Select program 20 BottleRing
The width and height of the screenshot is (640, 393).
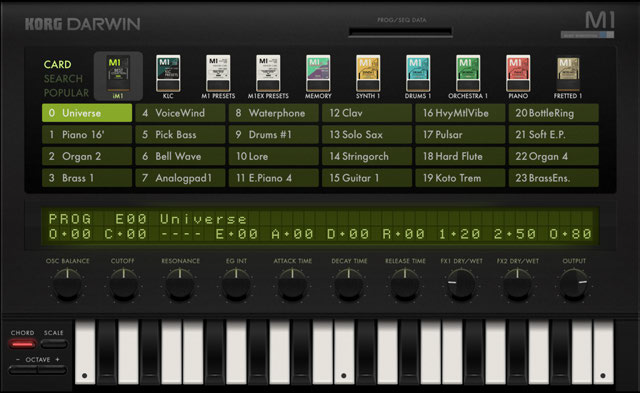click(x=554, y=113)
